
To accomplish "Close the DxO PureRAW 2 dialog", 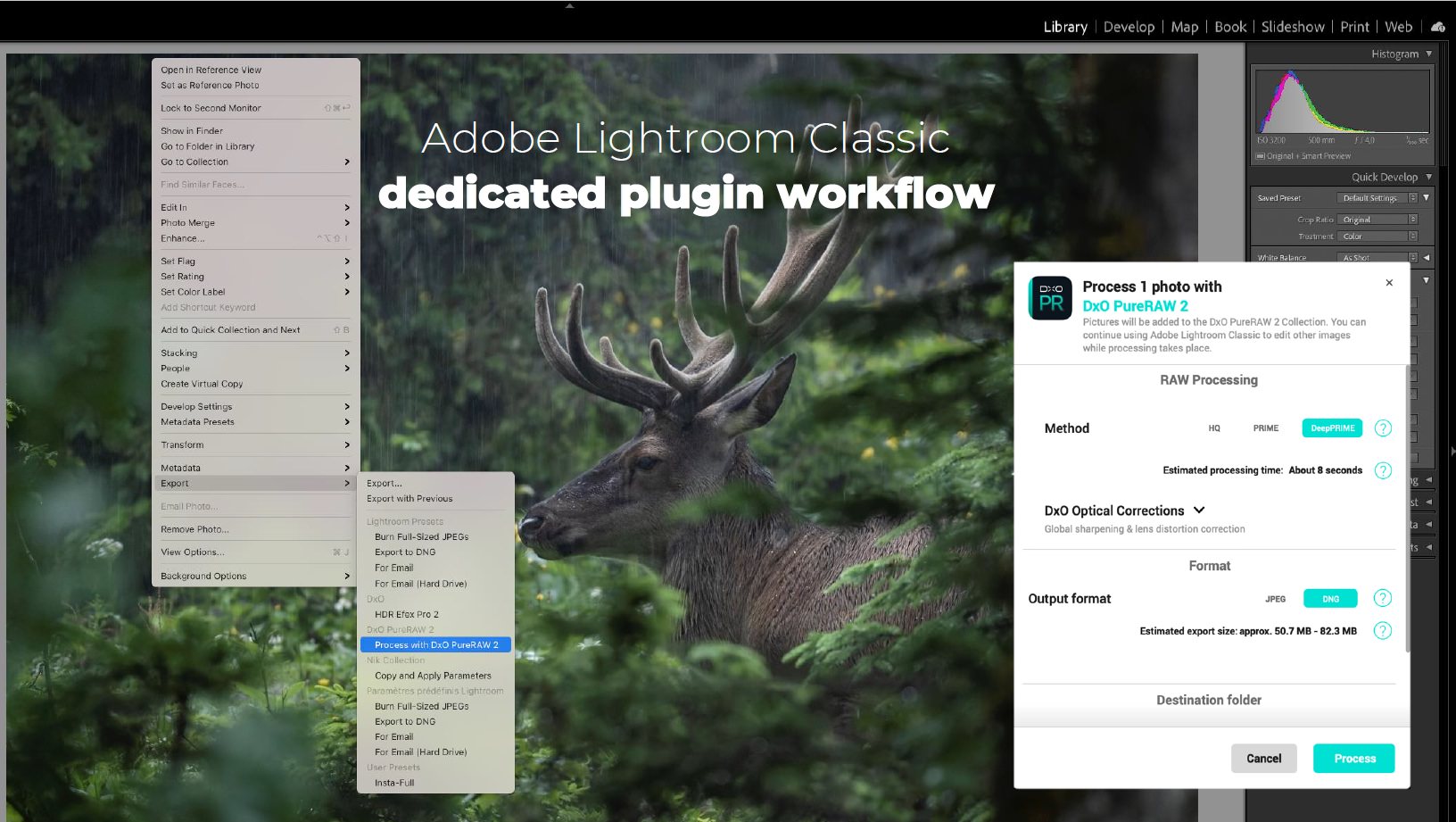I will [x=1389, y=283].
